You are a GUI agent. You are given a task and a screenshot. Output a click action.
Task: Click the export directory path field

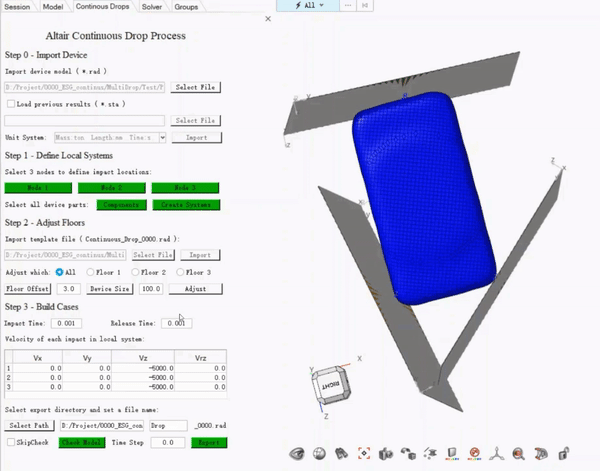102,425
